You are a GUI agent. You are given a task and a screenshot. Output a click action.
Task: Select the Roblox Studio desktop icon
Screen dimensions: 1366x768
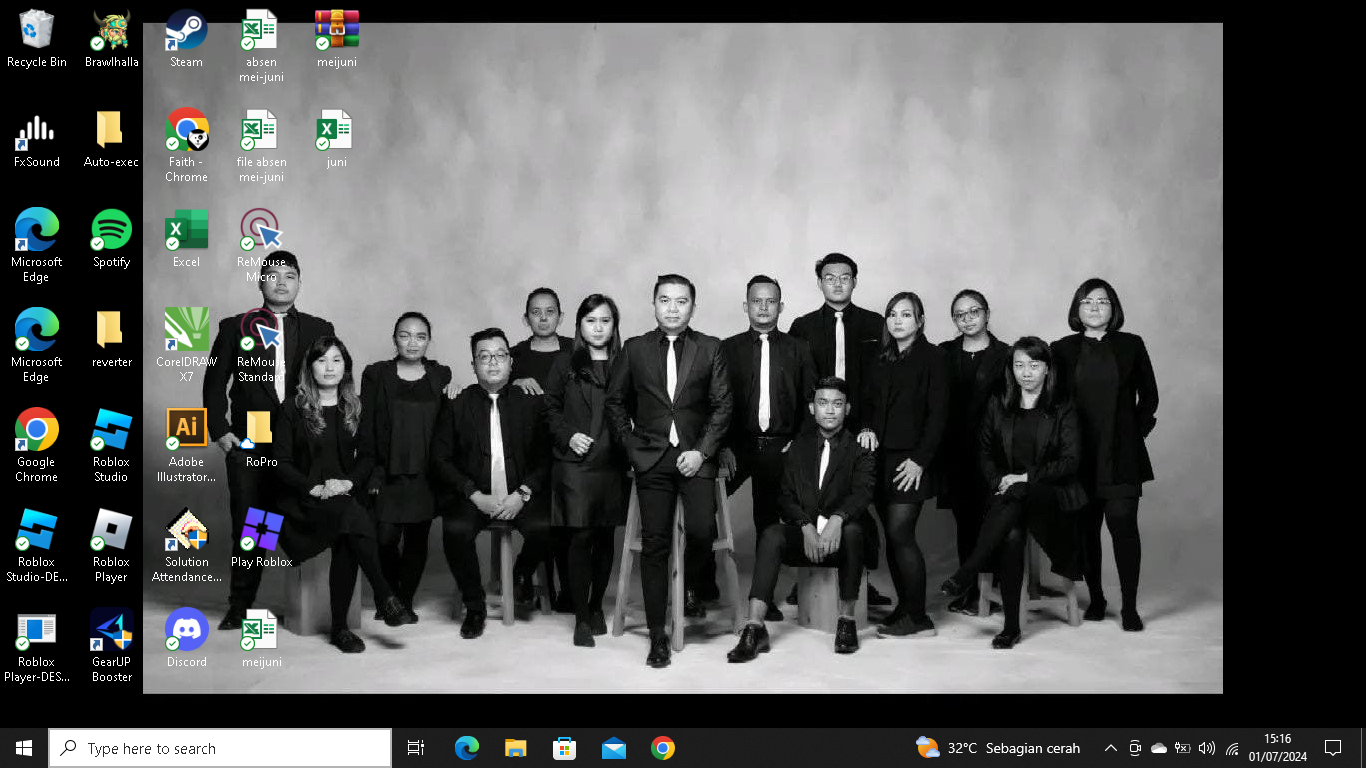[x=111, y=446]
